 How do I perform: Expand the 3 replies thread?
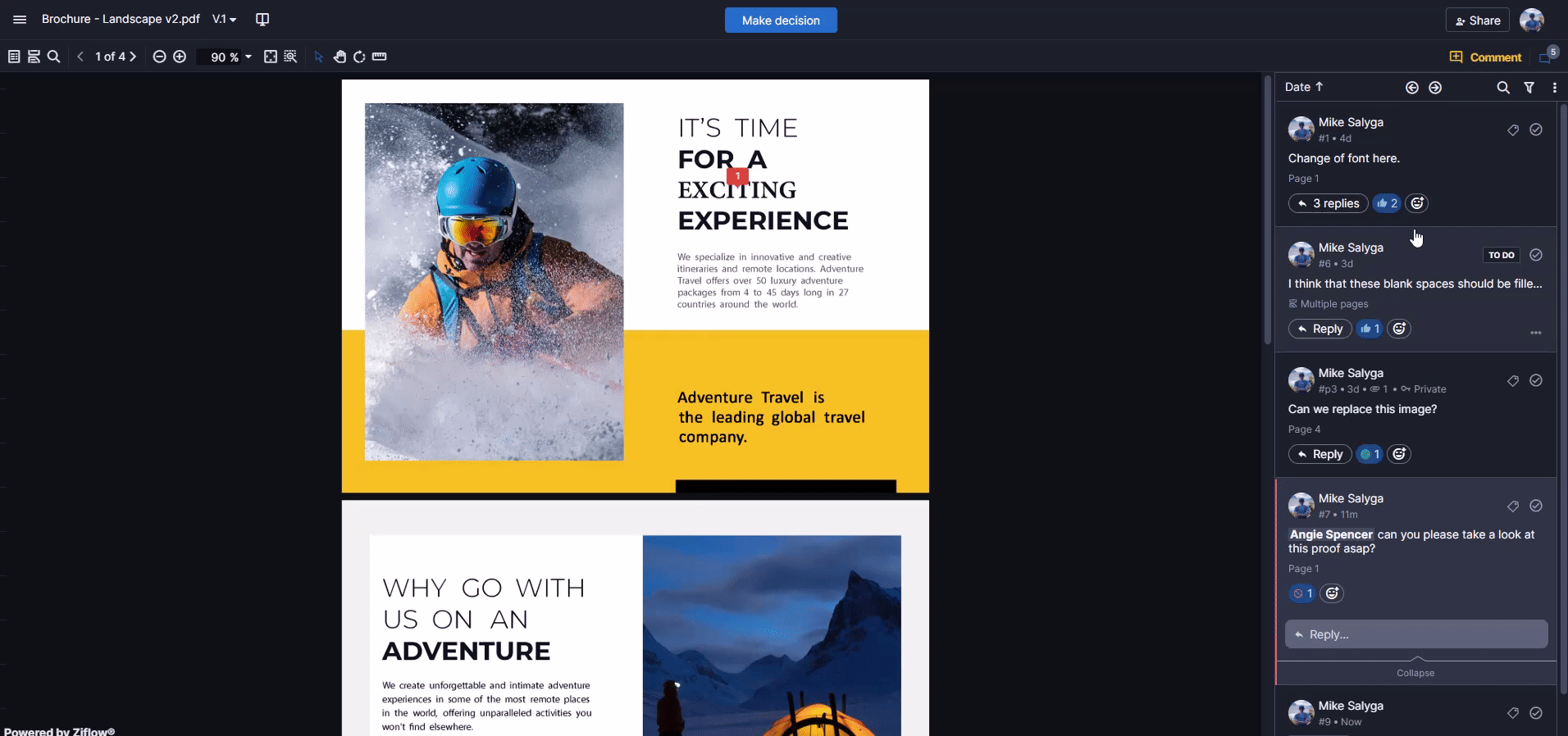click(x=1329, y=203)
